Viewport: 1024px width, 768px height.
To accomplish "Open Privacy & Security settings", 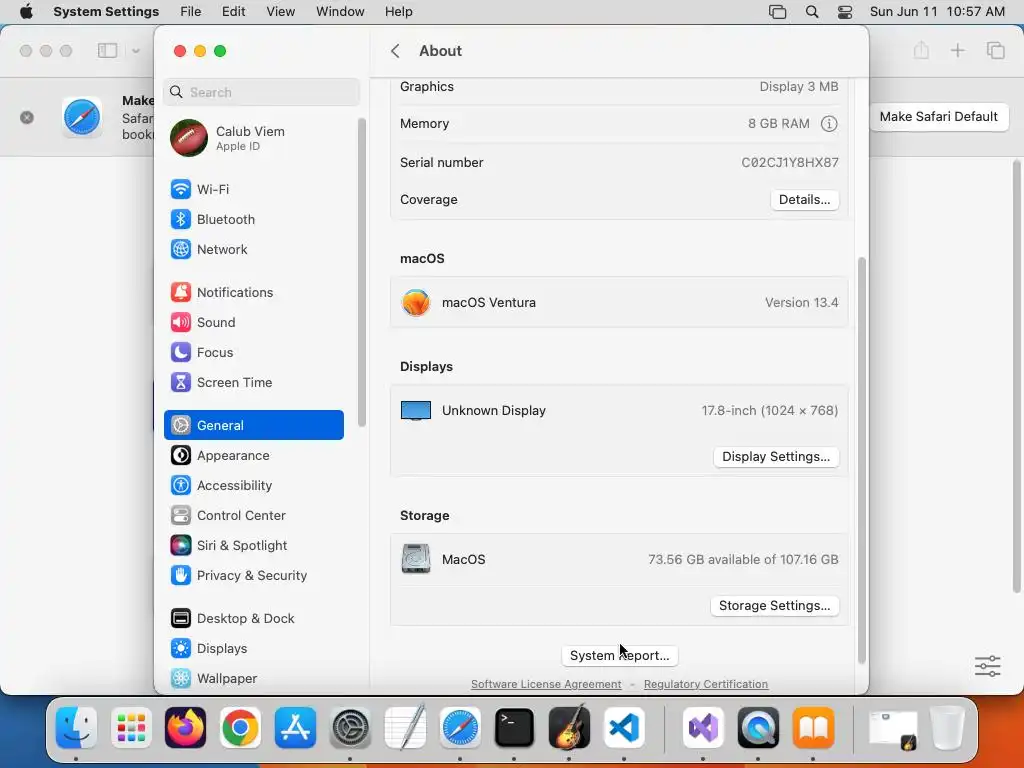I will pyautogui.click(x=253, y=576).
